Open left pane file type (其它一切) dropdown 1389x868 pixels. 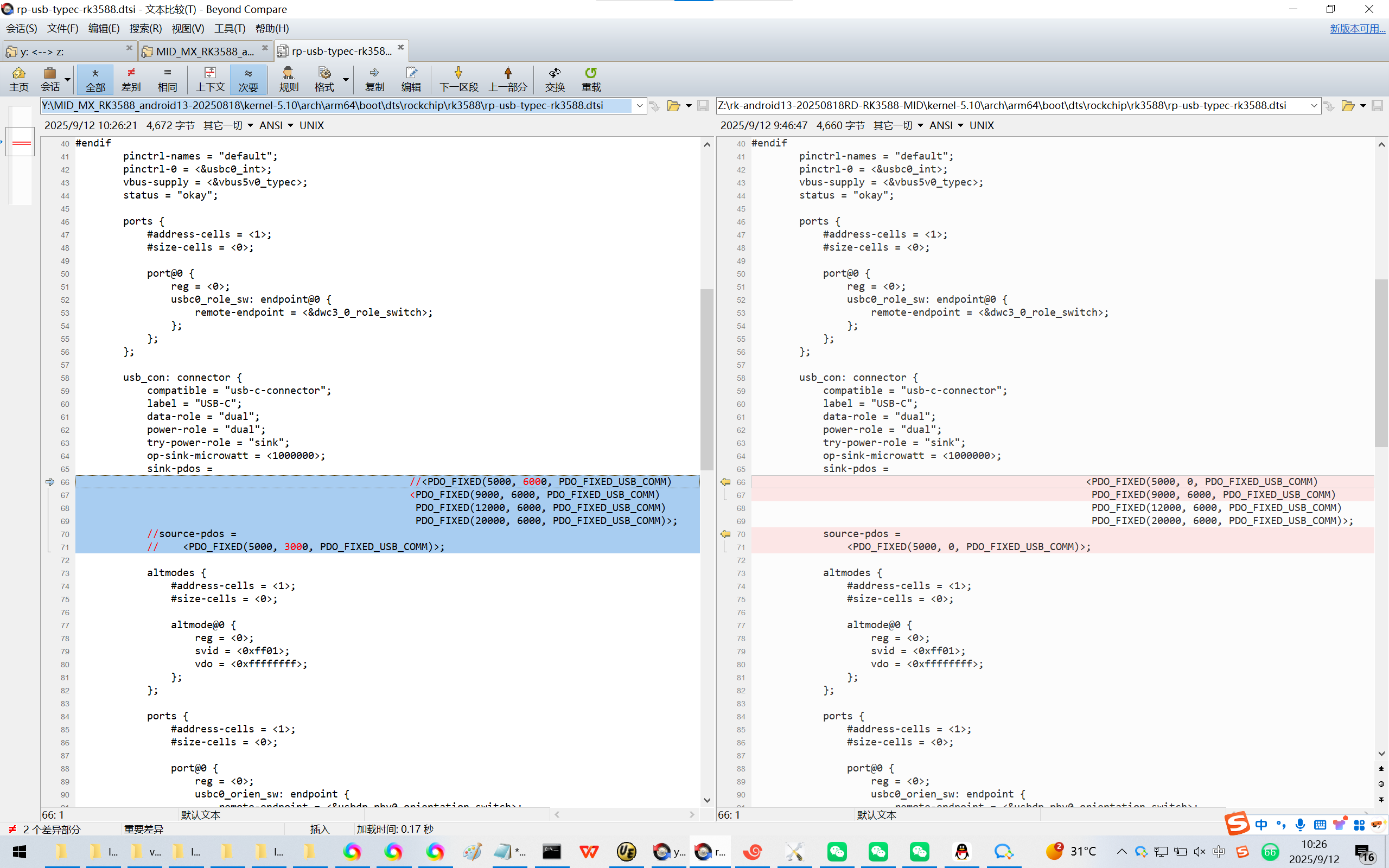(x=228, y=125)
